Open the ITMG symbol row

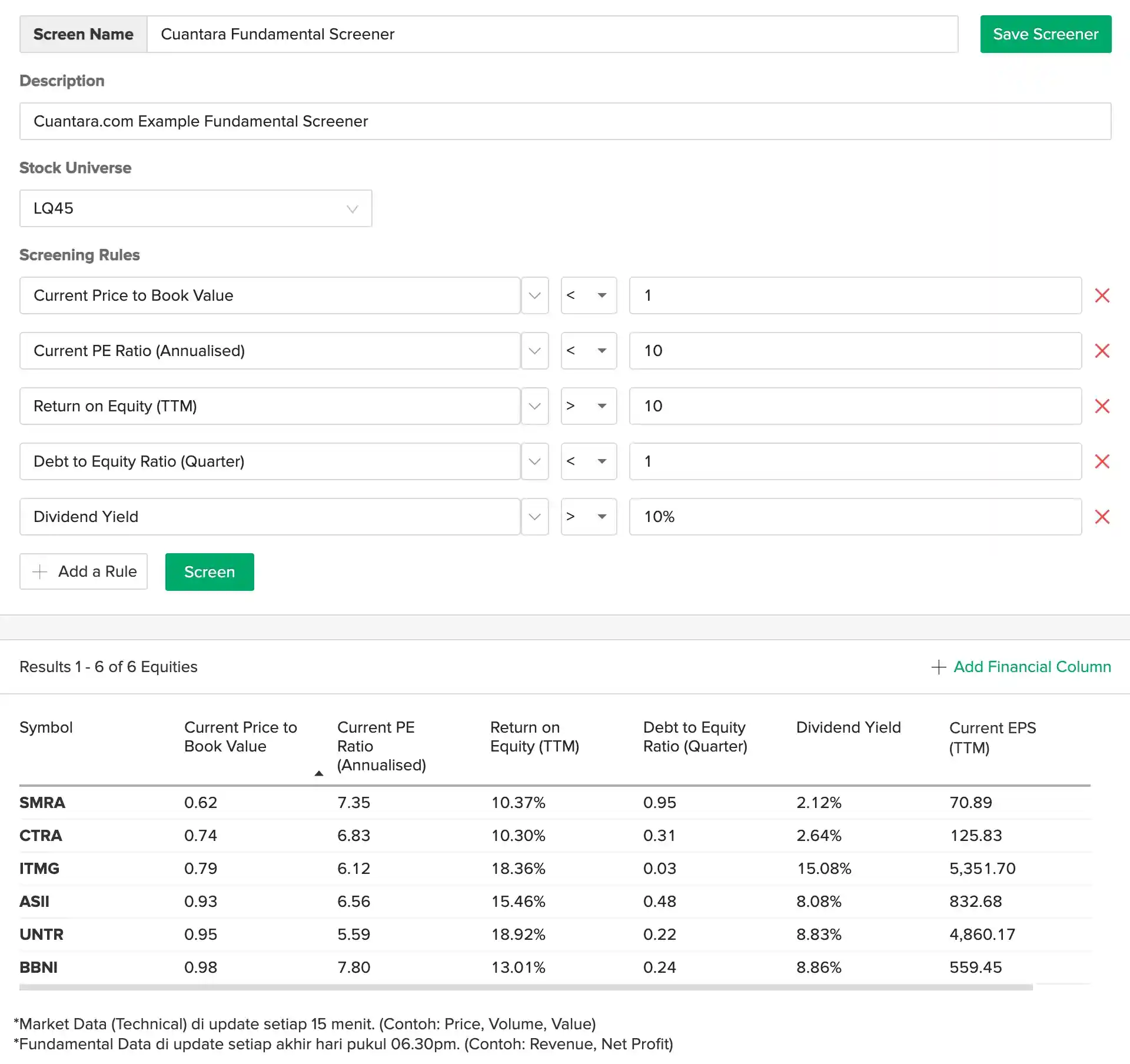(39, 869)
